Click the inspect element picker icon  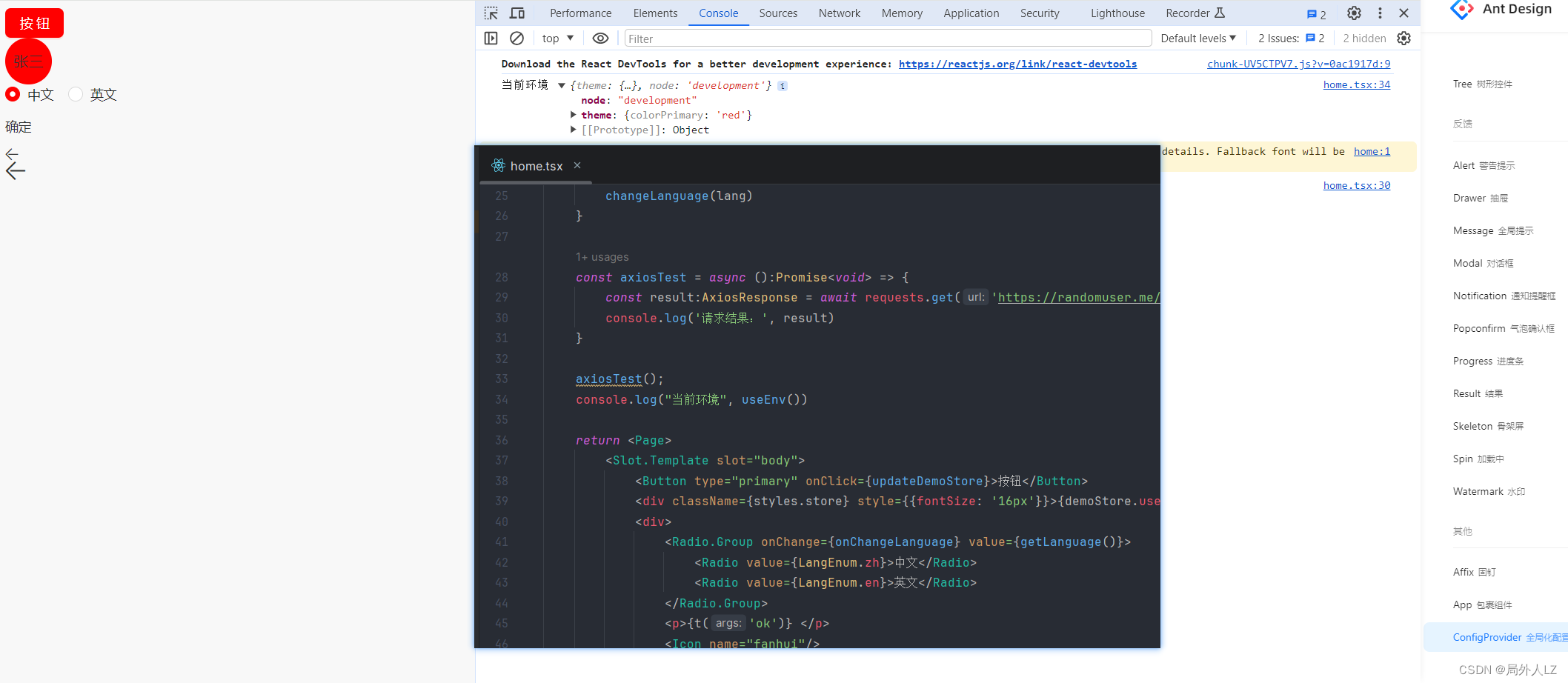coord(491,13)
